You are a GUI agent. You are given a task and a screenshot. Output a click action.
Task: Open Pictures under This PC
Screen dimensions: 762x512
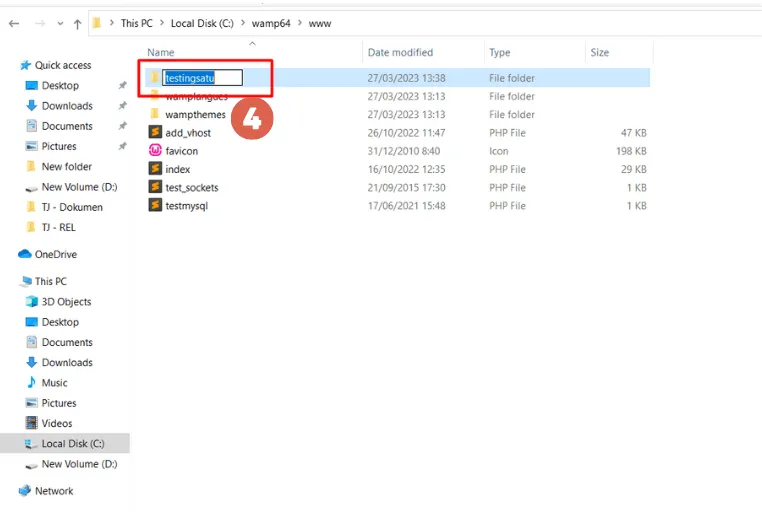click(59, 403)
